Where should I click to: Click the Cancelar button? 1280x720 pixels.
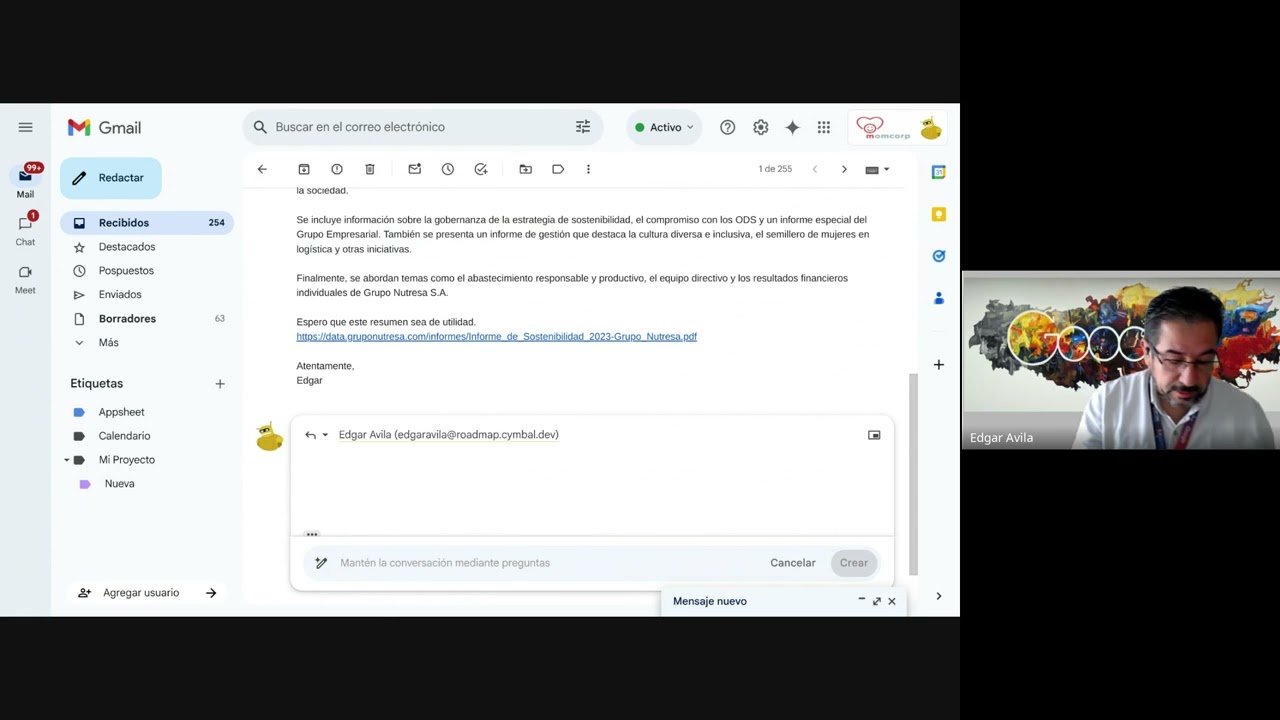793,563
